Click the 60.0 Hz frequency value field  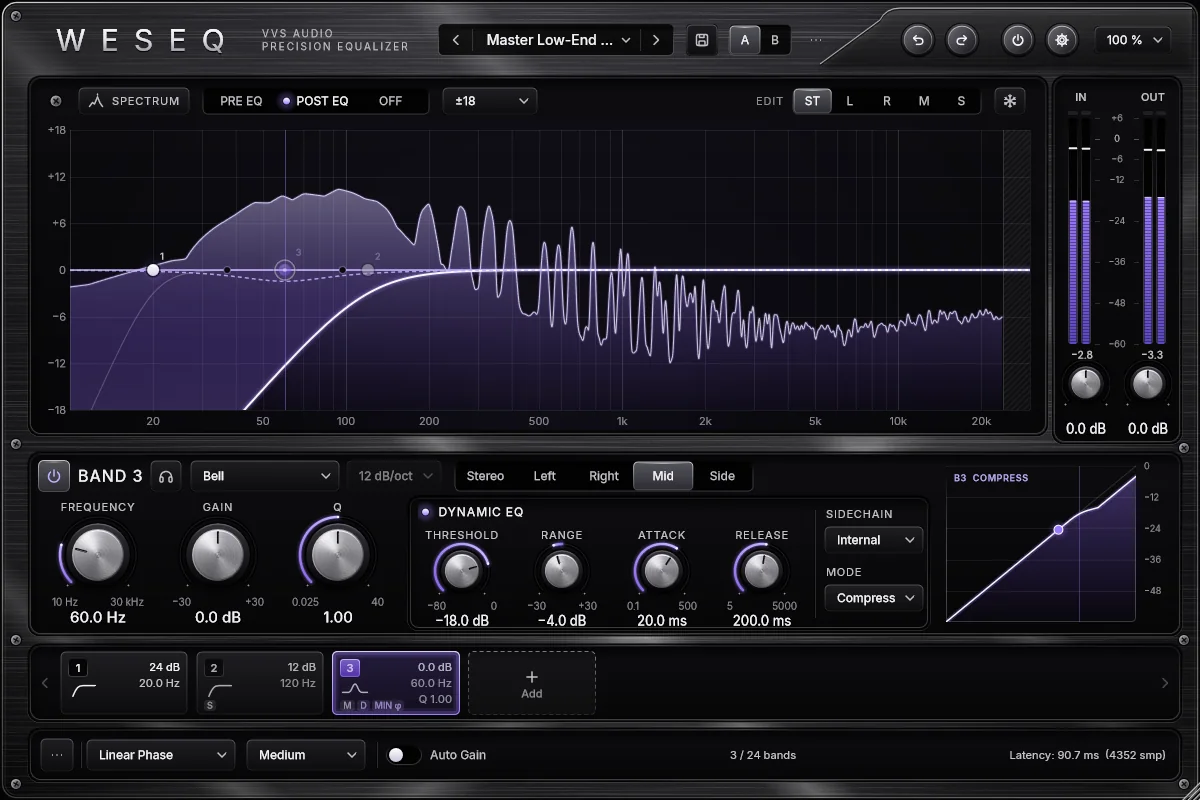click(98, 618)
